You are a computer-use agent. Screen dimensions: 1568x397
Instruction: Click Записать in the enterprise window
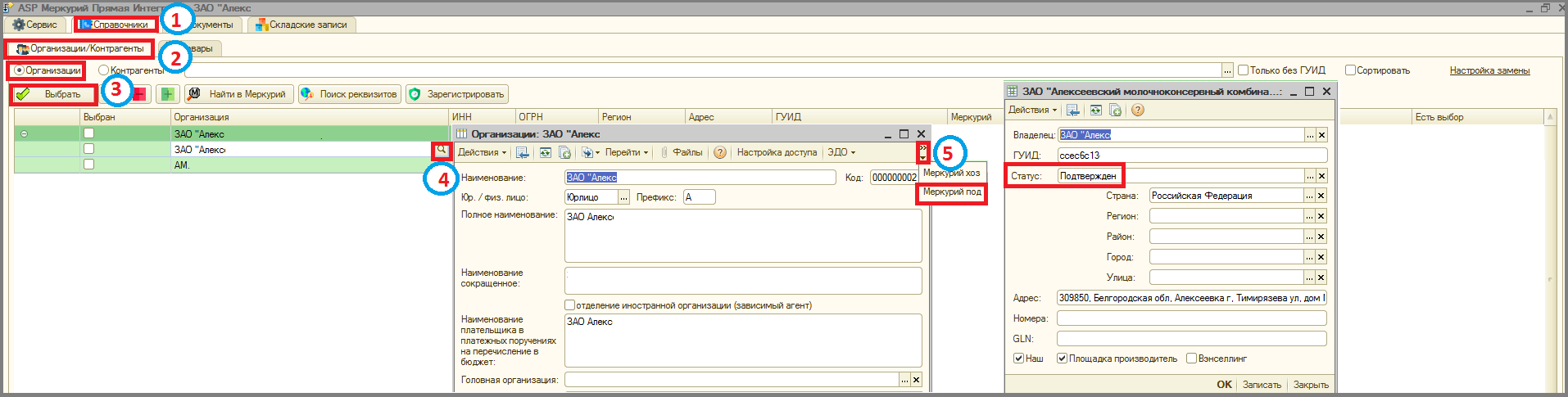point(1262,385)
